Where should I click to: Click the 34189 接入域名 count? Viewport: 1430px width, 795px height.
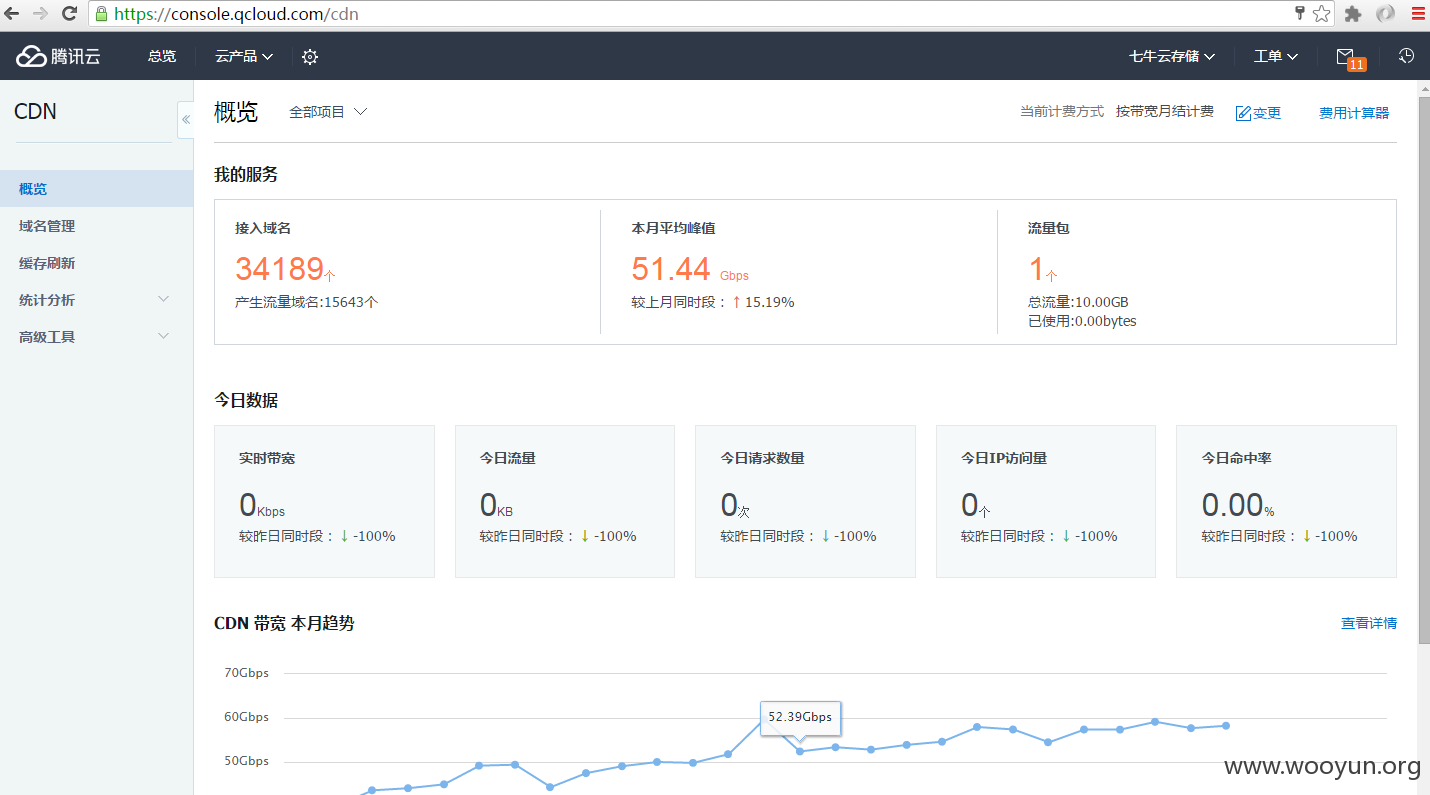[x=280, y=268]
